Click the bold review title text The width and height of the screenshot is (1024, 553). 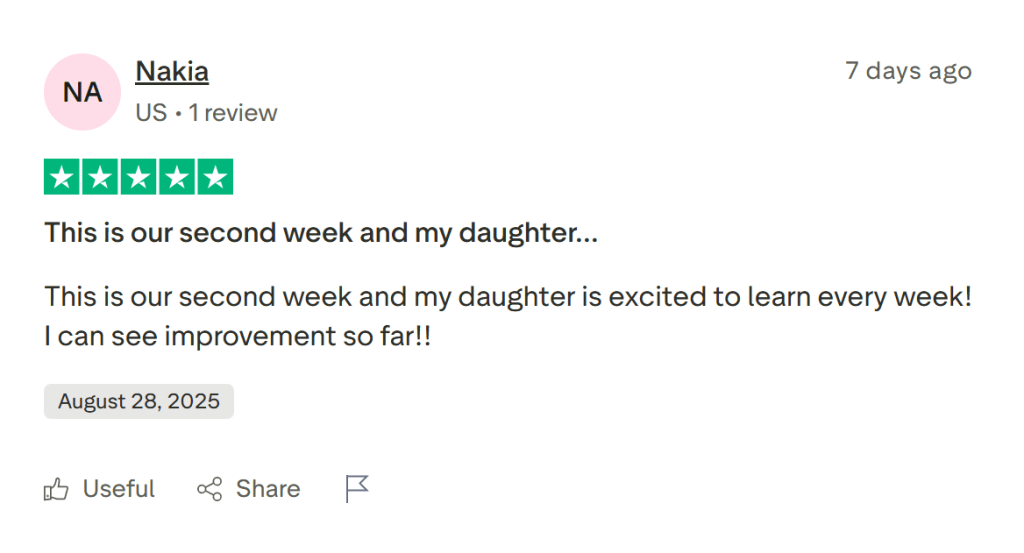(x=320, y=233)
